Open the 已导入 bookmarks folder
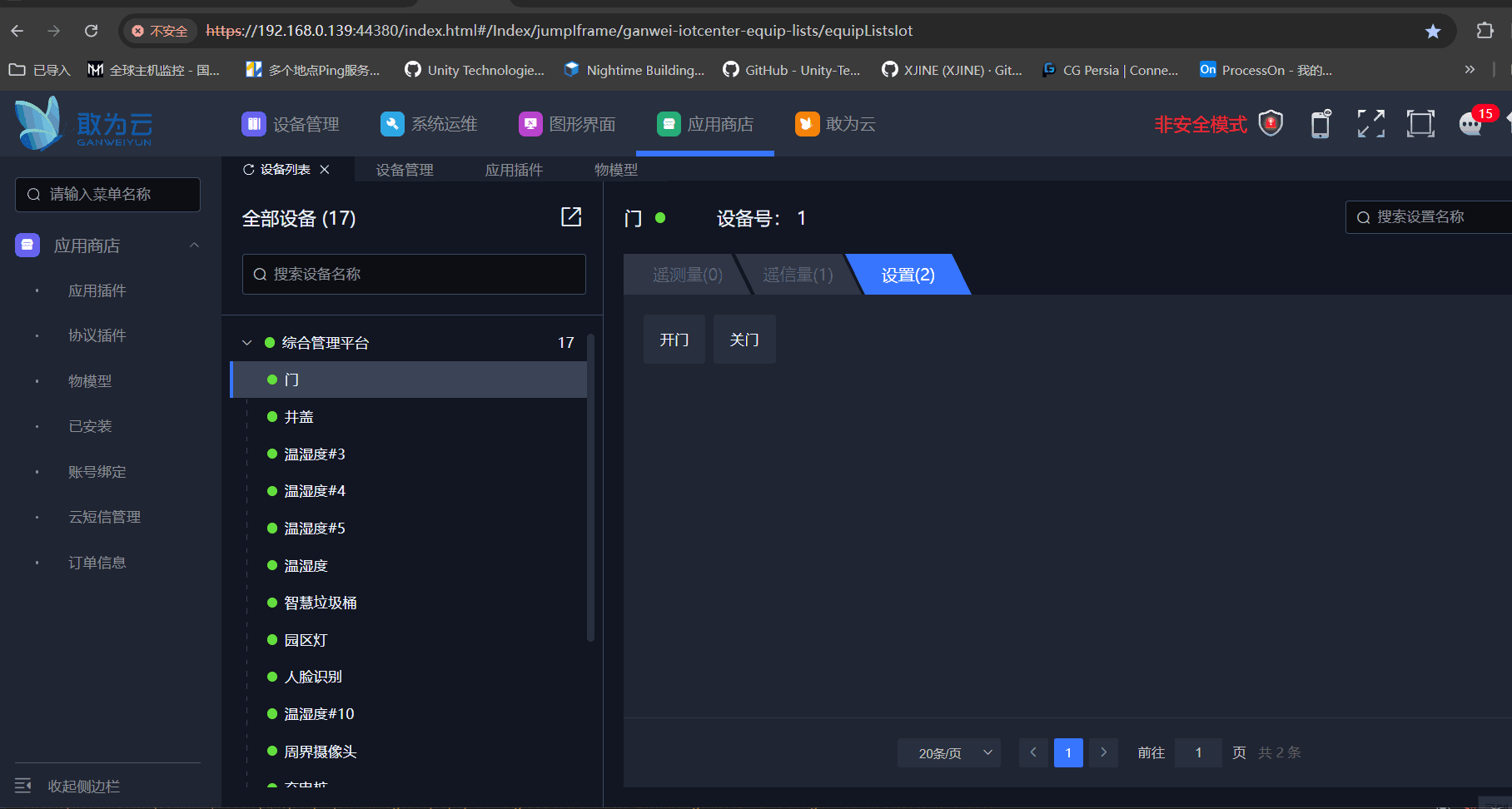1512x809 pixels. pos(39,70)
